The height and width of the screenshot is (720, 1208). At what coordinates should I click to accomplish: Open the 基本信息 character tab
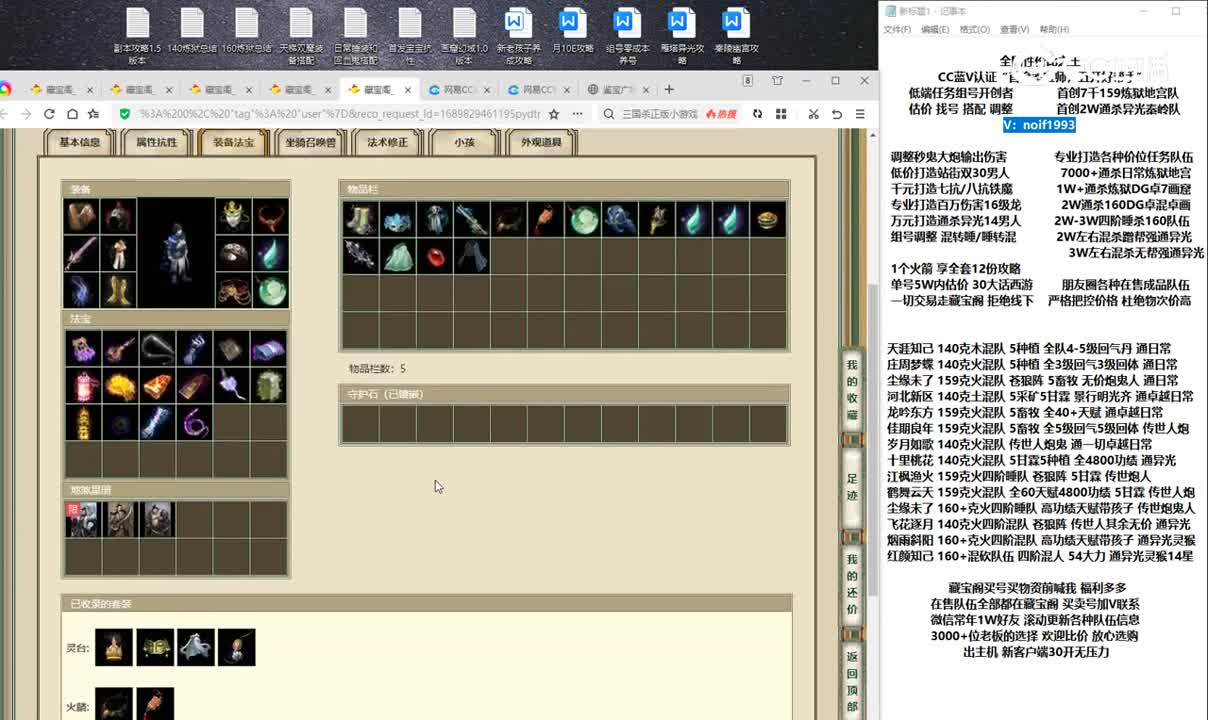tap(79, 143)
